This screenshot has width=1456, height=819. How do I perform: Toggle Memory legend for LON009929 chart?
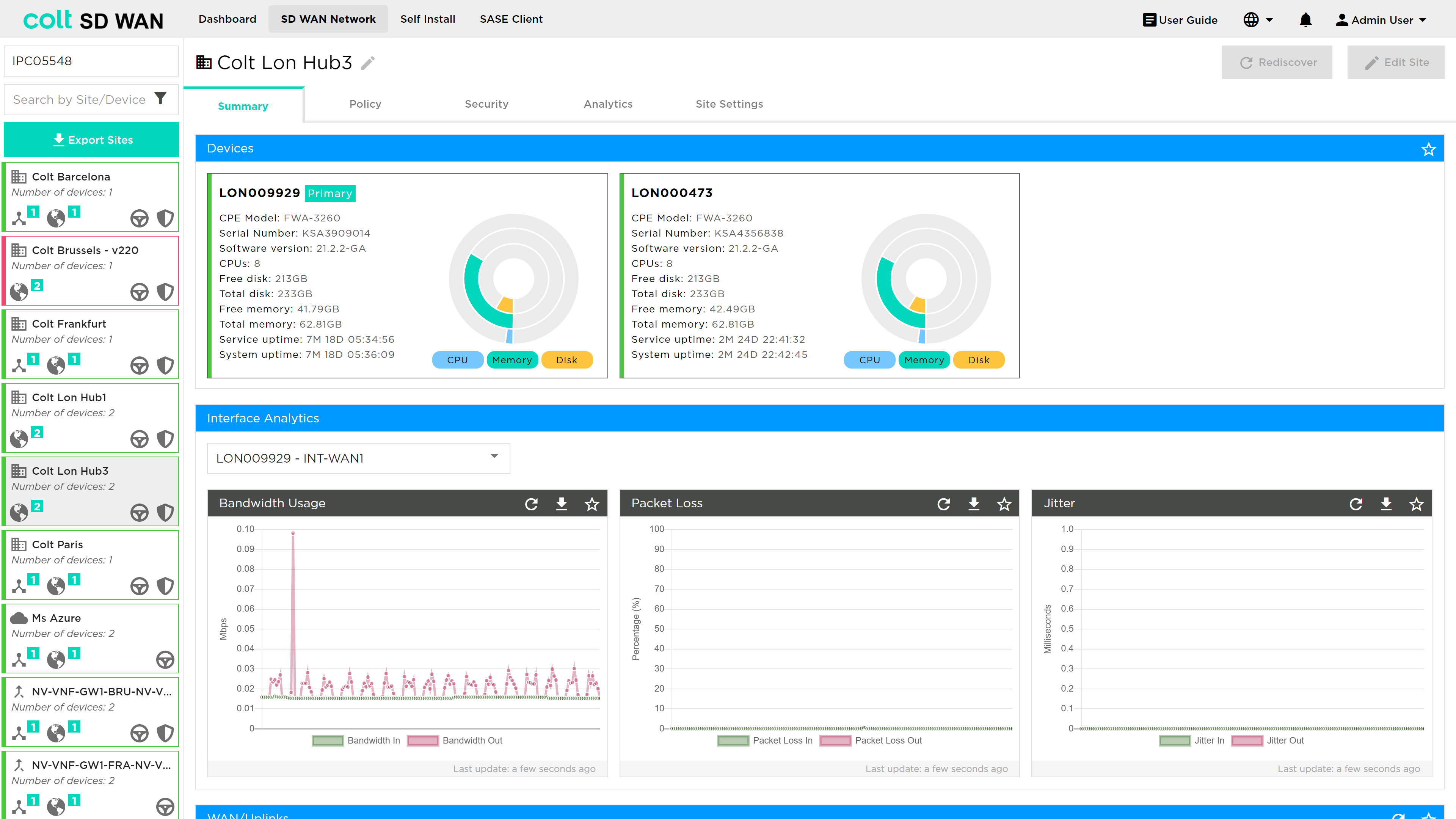click(512, 360)
